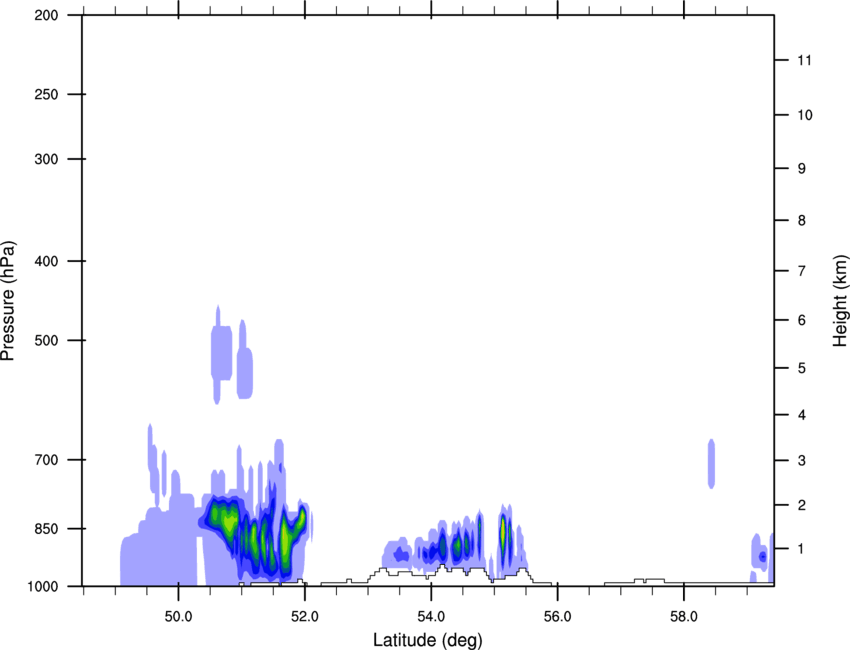This screenshot has height=650, width=850.
Task: Click the 500 pressure tick label
Action: tap(46, 340)
